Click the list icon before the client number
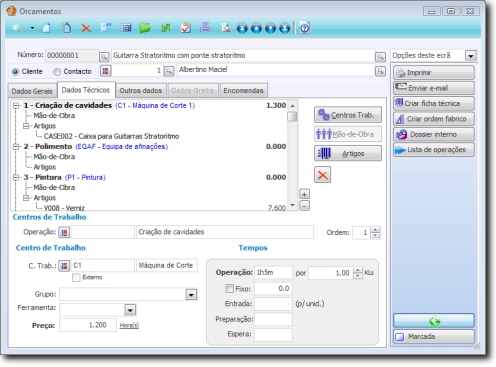The image size is (496, 367). (106, 71)
